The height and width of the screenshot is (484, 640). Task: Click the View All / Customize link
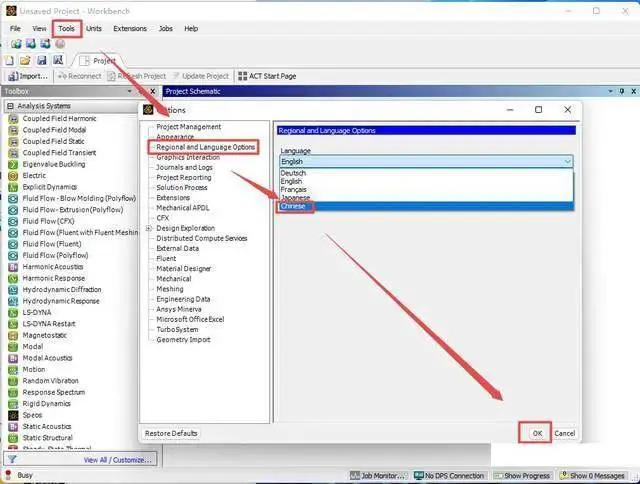point(118,460)
